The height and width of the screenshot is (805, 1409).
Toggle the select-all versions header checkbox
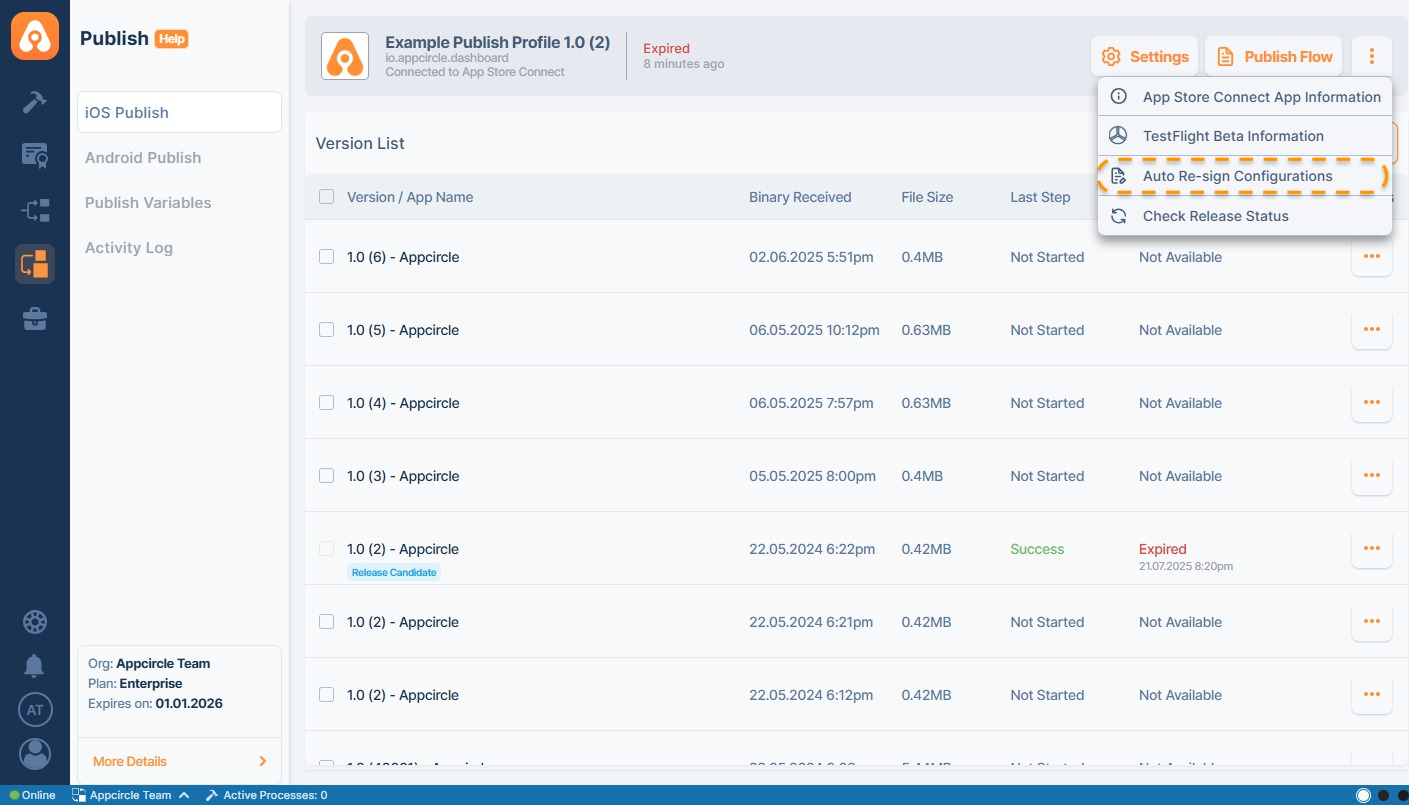tap(326, 197)
